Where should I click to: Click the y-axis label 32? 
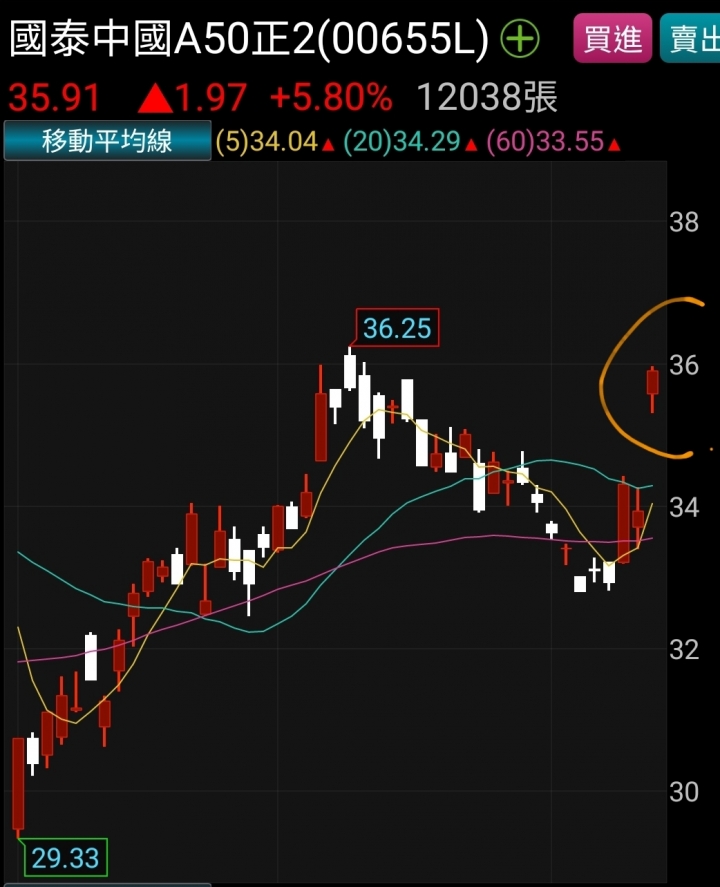[x=684, y=650]
